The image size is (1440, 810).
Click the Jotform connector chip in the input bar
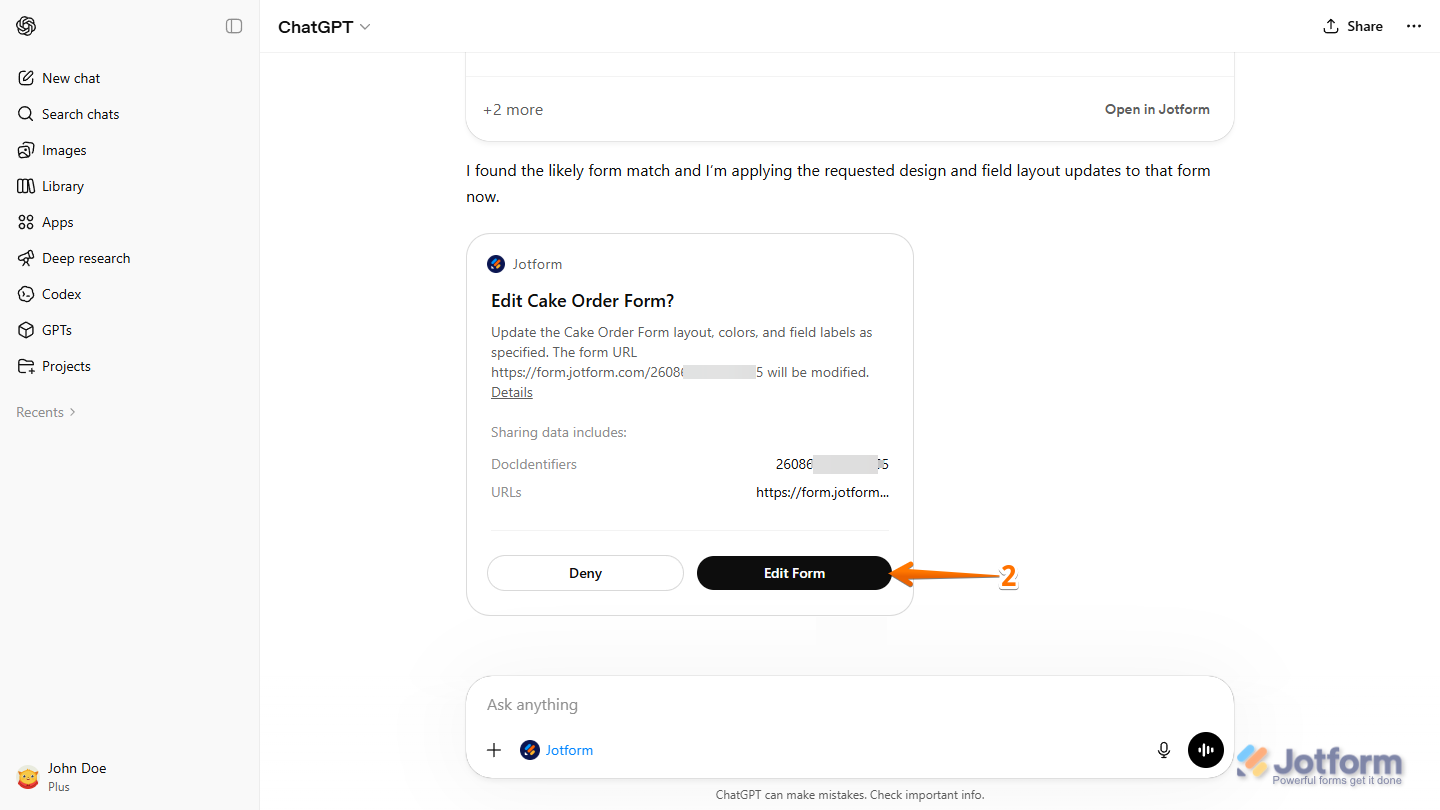coord(556,749)
